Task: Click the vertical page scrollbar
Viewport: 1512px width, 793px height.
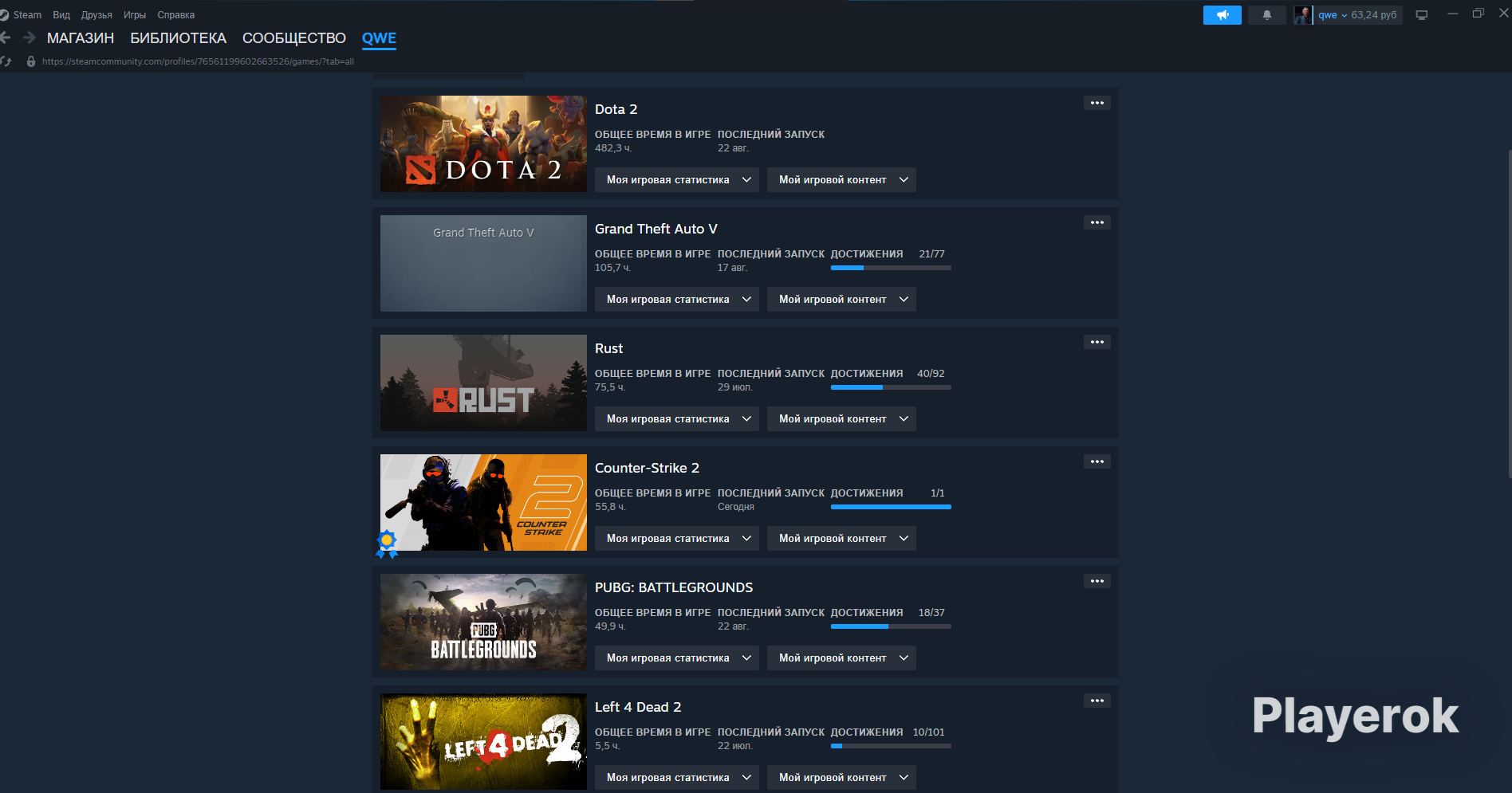Action: pos(1509,313)
